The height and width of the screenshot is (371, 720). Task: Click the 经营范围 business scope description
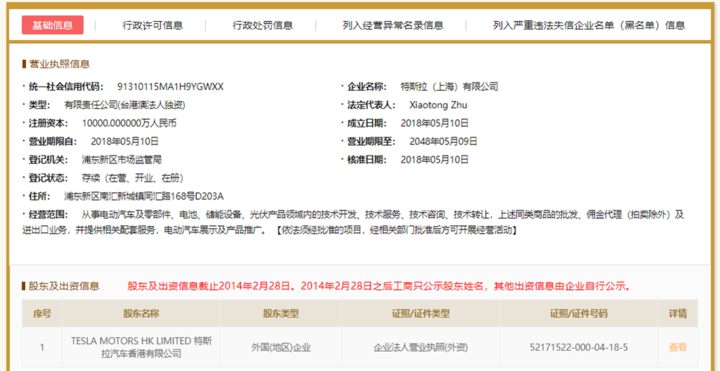354,222
